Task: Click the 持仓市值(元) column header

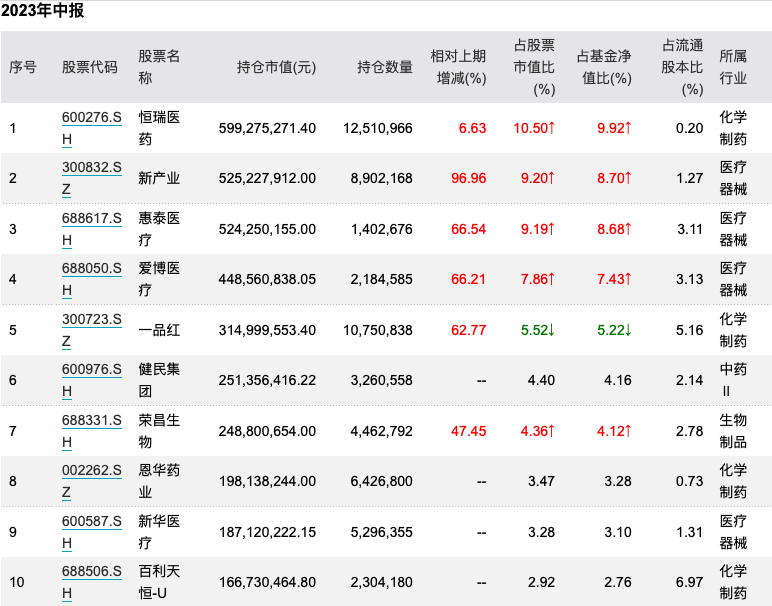Action: (x=277, y=67)
